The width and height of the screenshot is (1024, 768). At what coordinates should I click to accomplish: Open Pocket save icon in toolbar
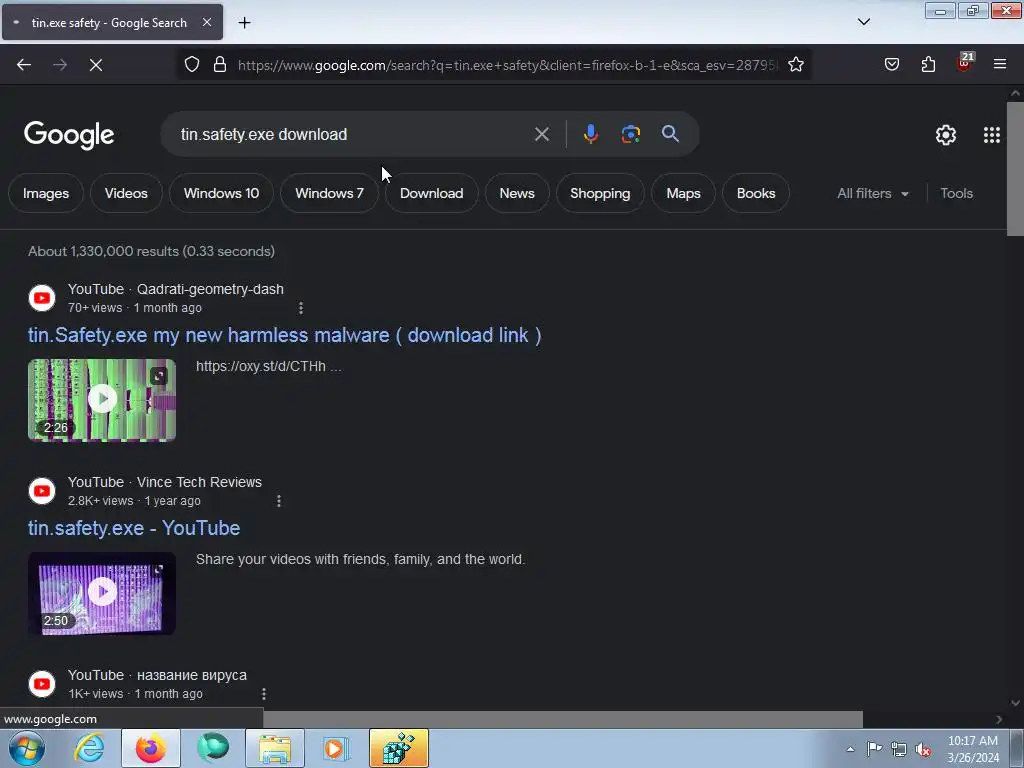click(892, 65)
